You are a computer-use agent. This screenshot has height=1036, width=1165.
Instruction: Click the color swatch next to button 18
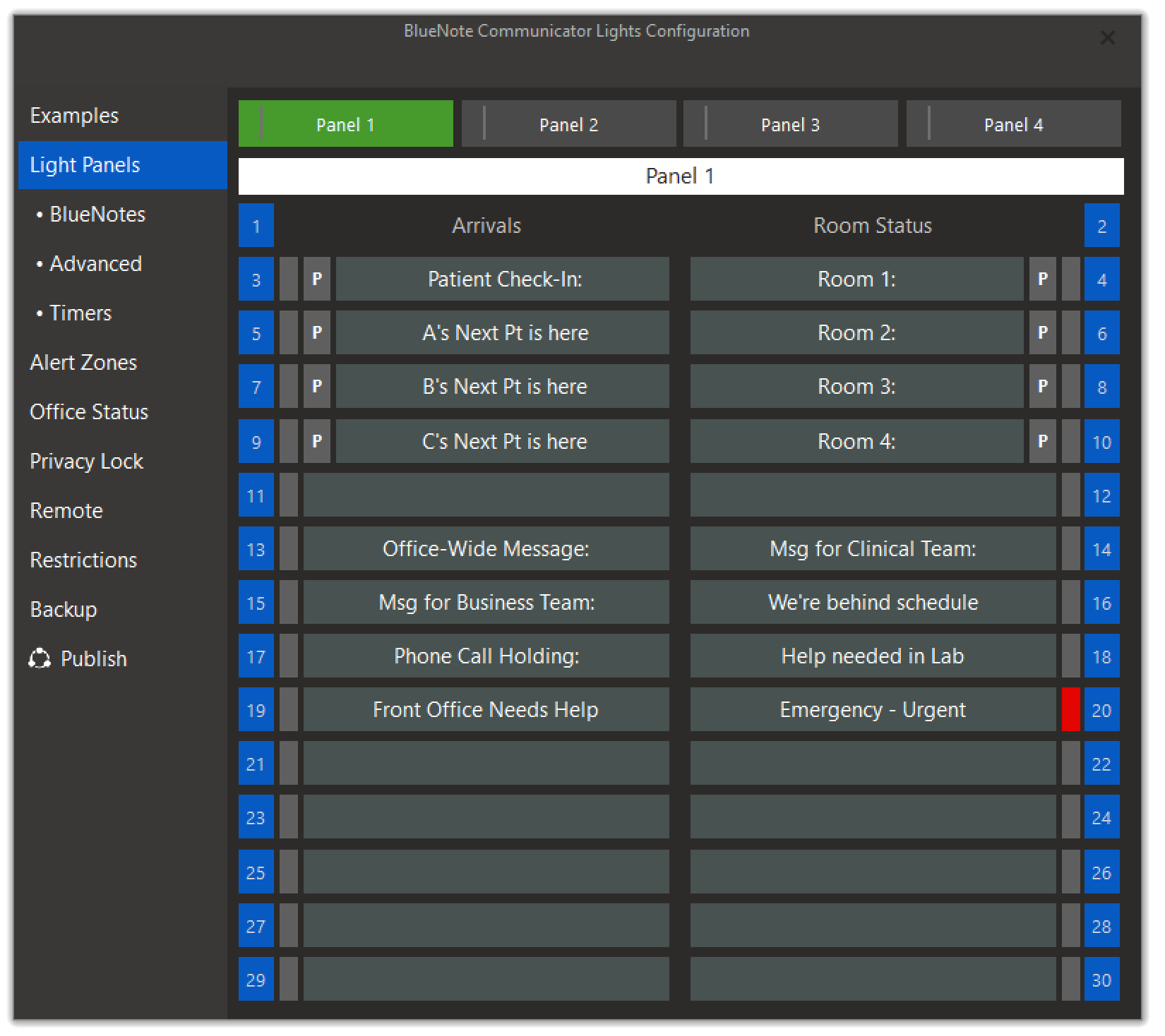click(1071, 656)
